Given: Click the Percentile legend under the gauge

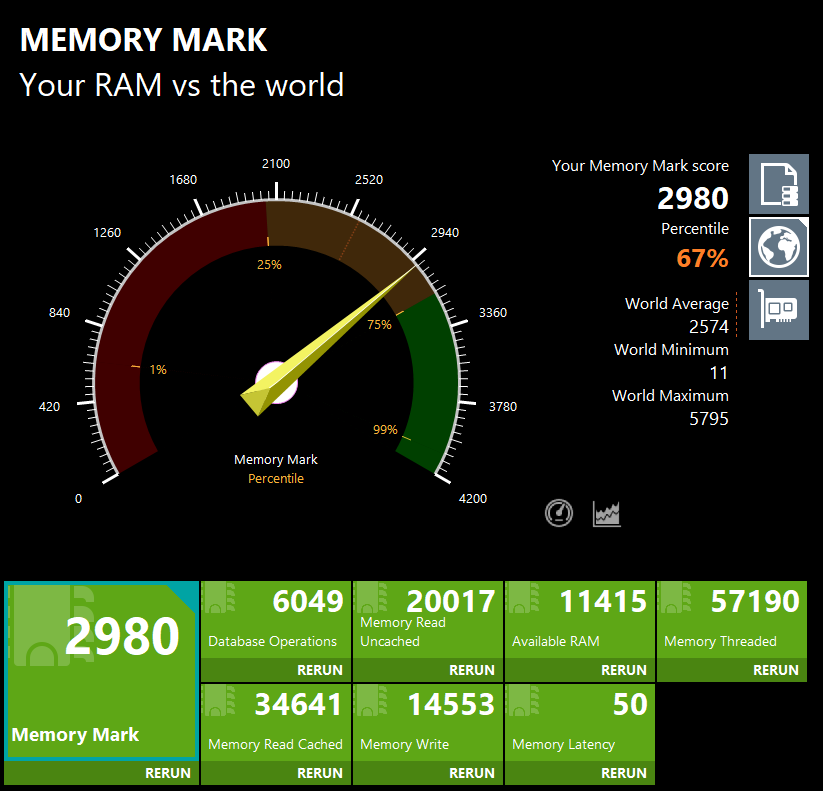Looking at the screenshot, I should (276, 479).
